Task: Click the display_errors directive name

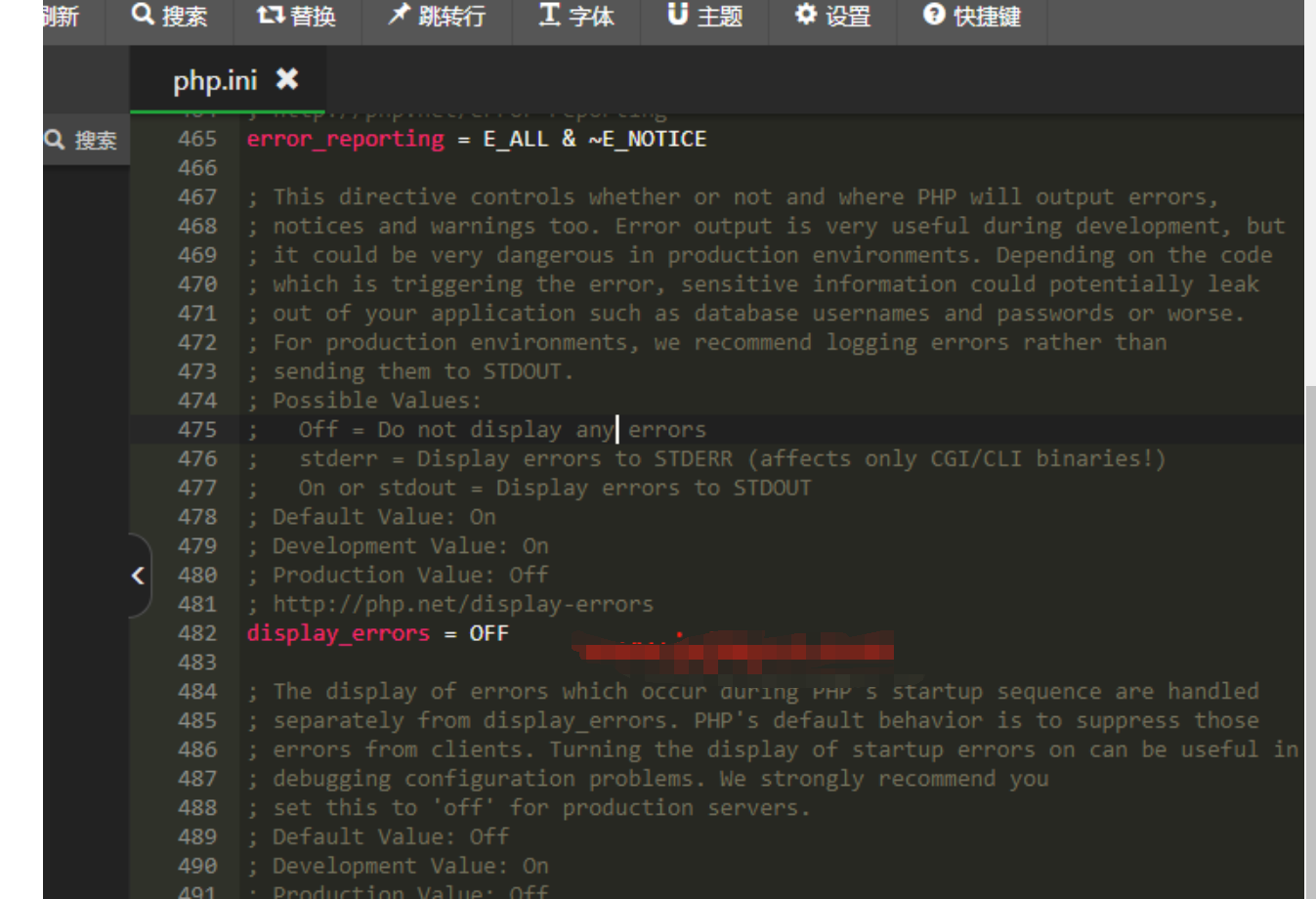Action: point(338,633)
